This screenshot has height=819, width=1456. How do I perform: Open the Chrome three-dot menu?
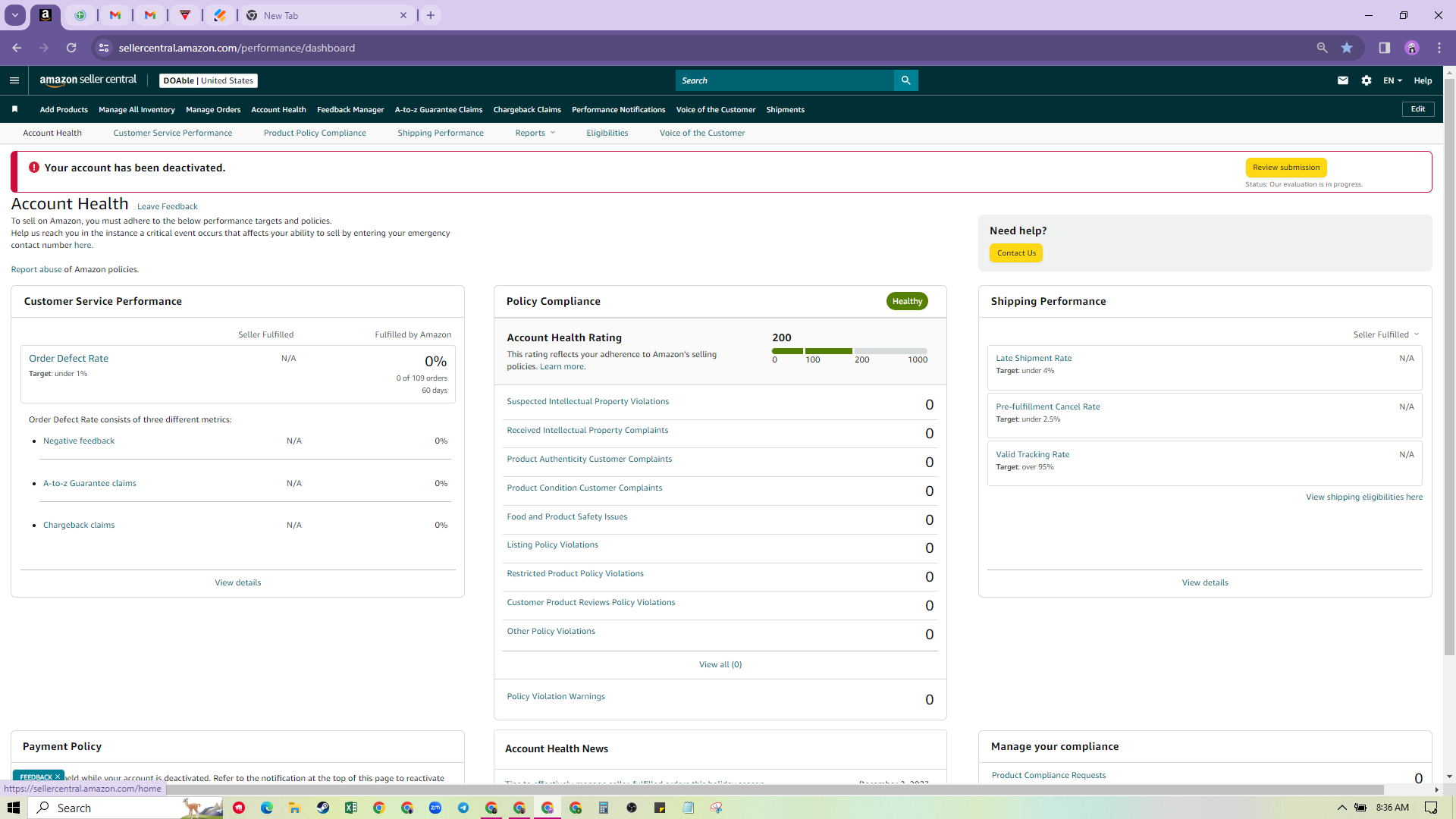coord(1439,48)
